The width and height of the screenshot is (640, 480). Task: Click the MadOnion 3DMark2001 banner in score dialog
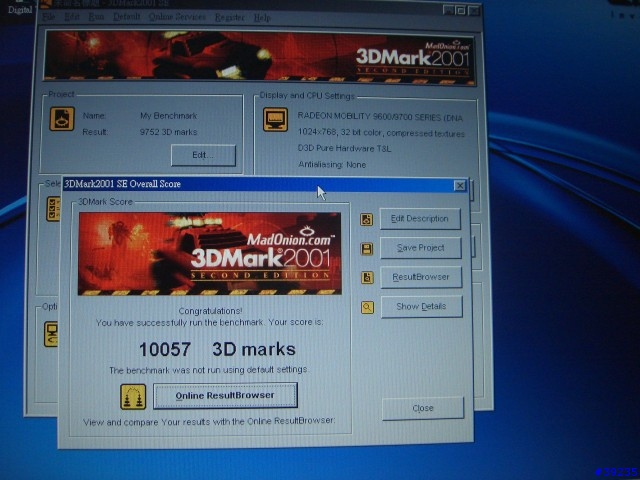tap(210, 253)
